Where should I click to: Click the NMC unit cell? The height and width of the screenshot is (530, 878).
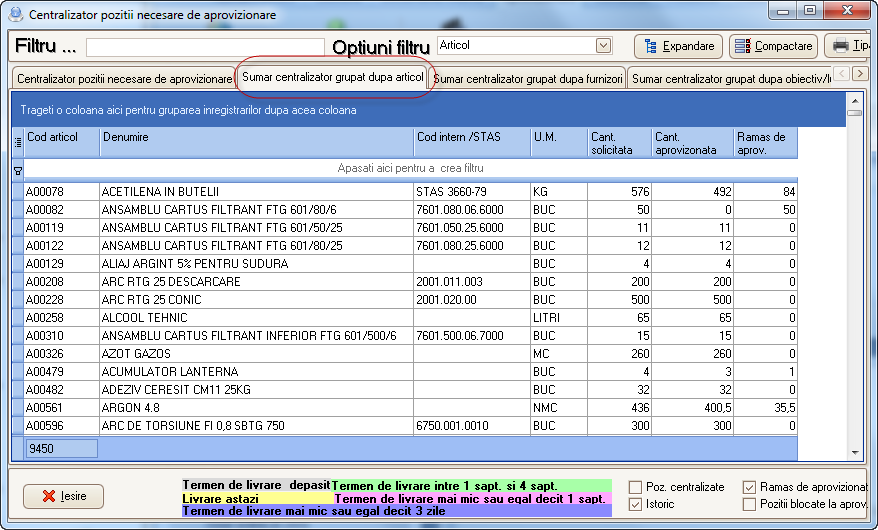pos(559,407)
